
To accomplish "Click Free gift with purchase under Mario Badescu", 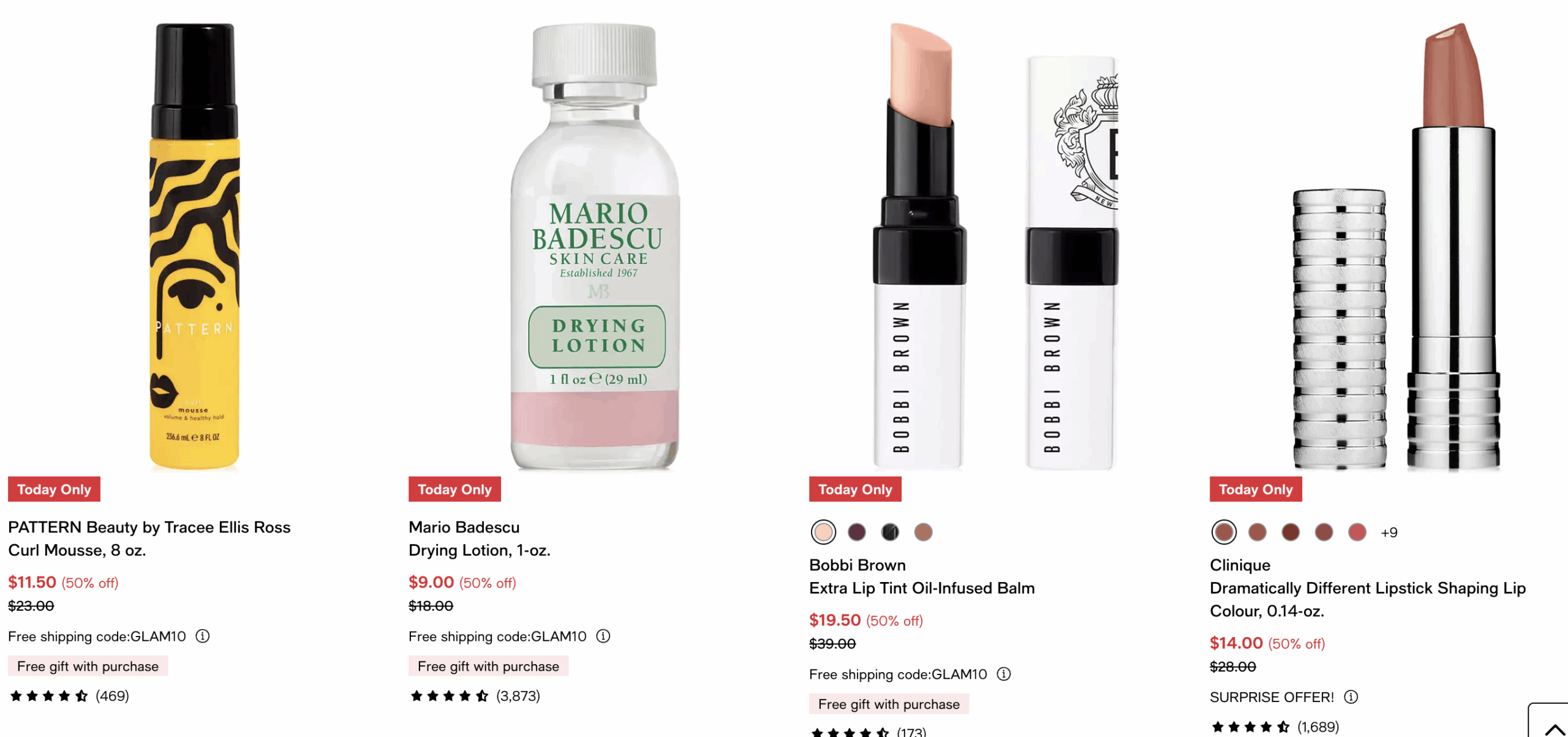I will tap(488, 666).
